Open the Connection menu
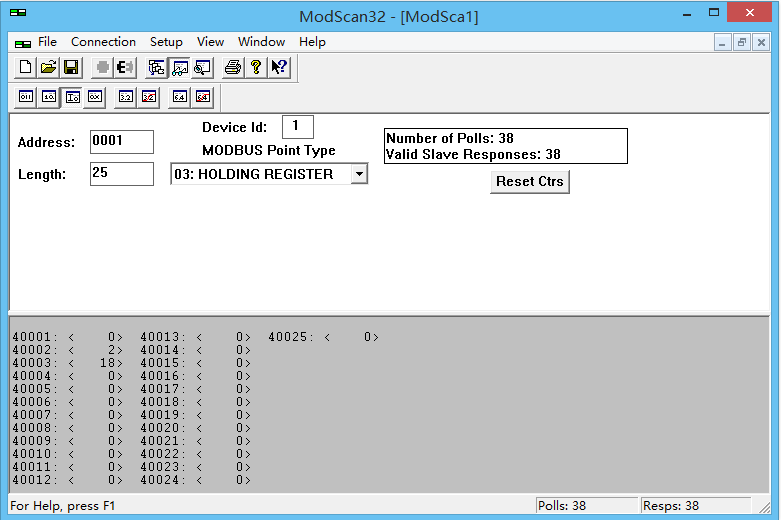The image size is (781, 520). [103, 42]
